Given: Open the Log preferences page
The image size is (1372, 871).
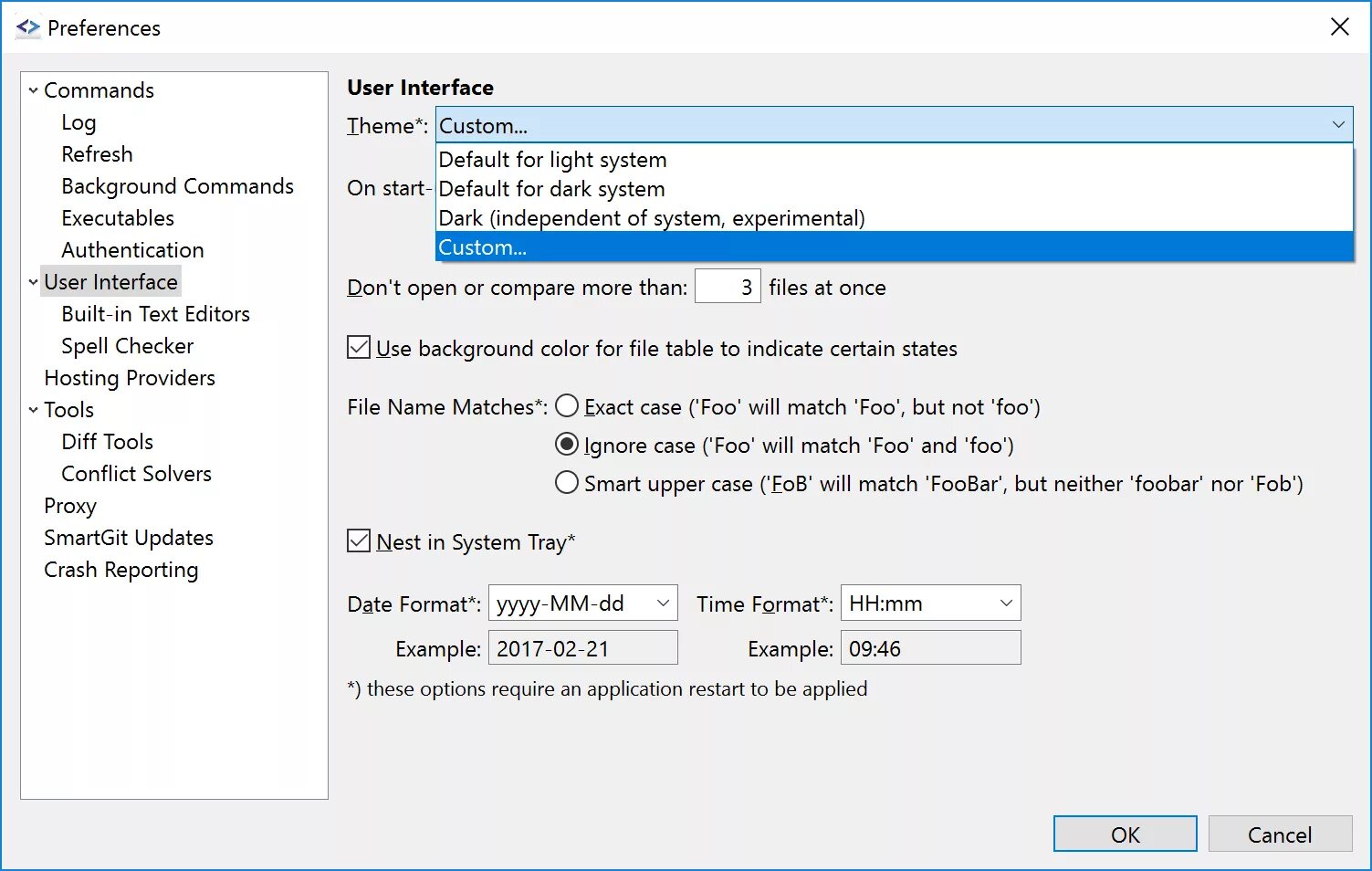Looking at the screenshot, I should [x=79, y=122].
